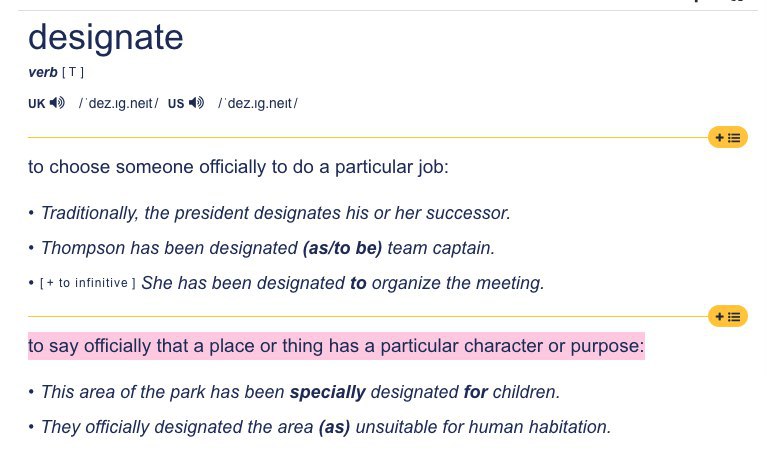This screenshot has width=767, height=455.
Task: Click the '[+ to infinitive]' grammar label
Action: coord(88,283)
